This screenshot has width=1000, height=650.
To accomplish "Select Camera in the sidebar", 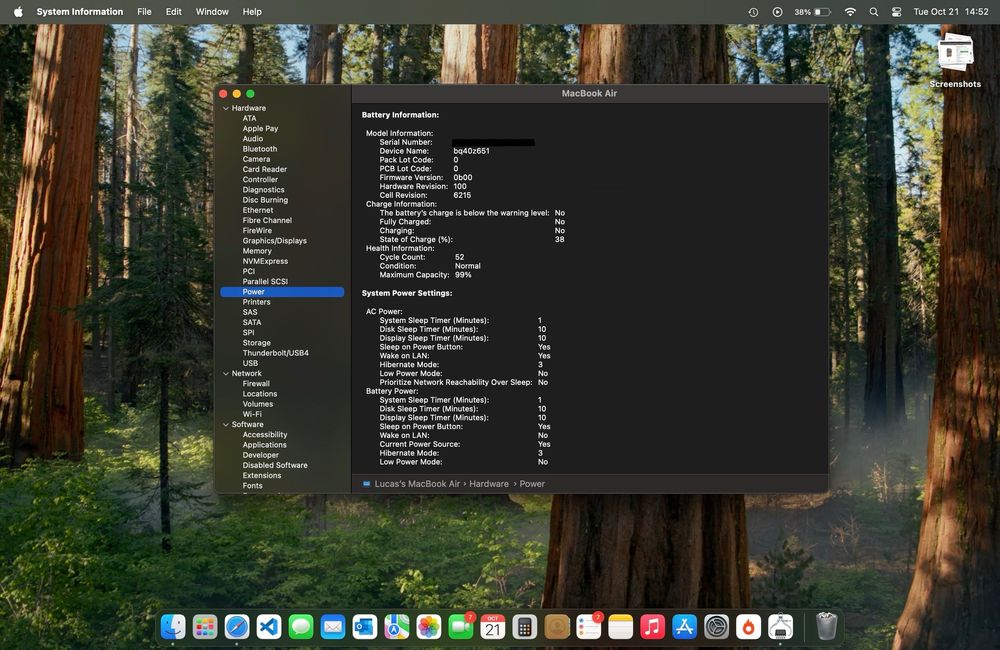I will point(256,159).
